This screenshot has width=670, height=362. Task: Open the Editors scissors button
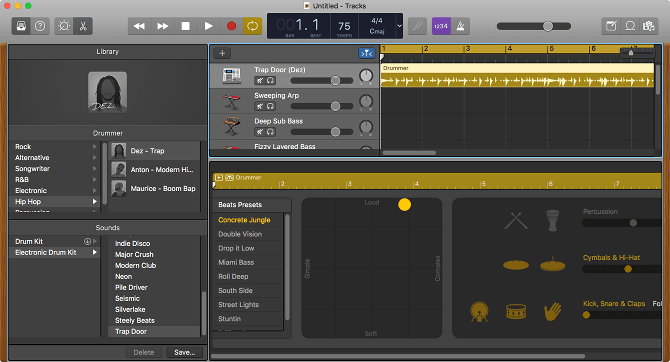[83, 26]
